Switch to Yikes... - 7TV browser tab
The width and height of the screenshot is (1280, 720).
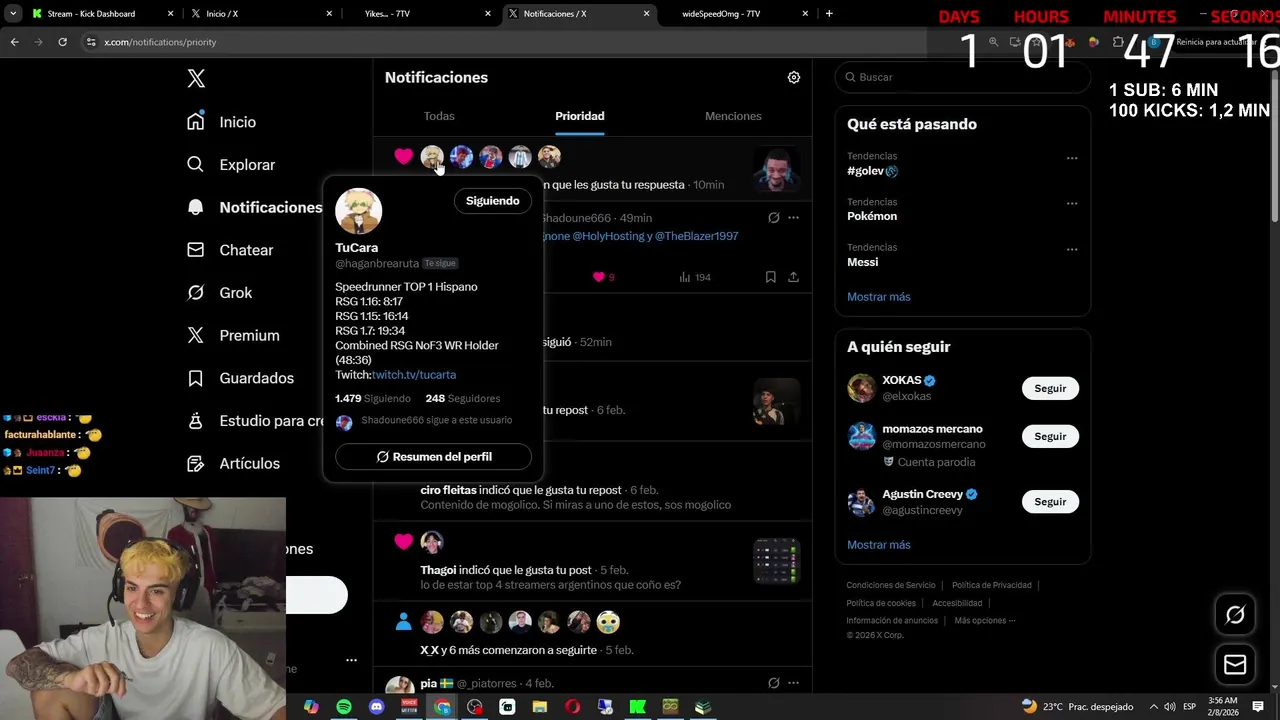[420, 14]
